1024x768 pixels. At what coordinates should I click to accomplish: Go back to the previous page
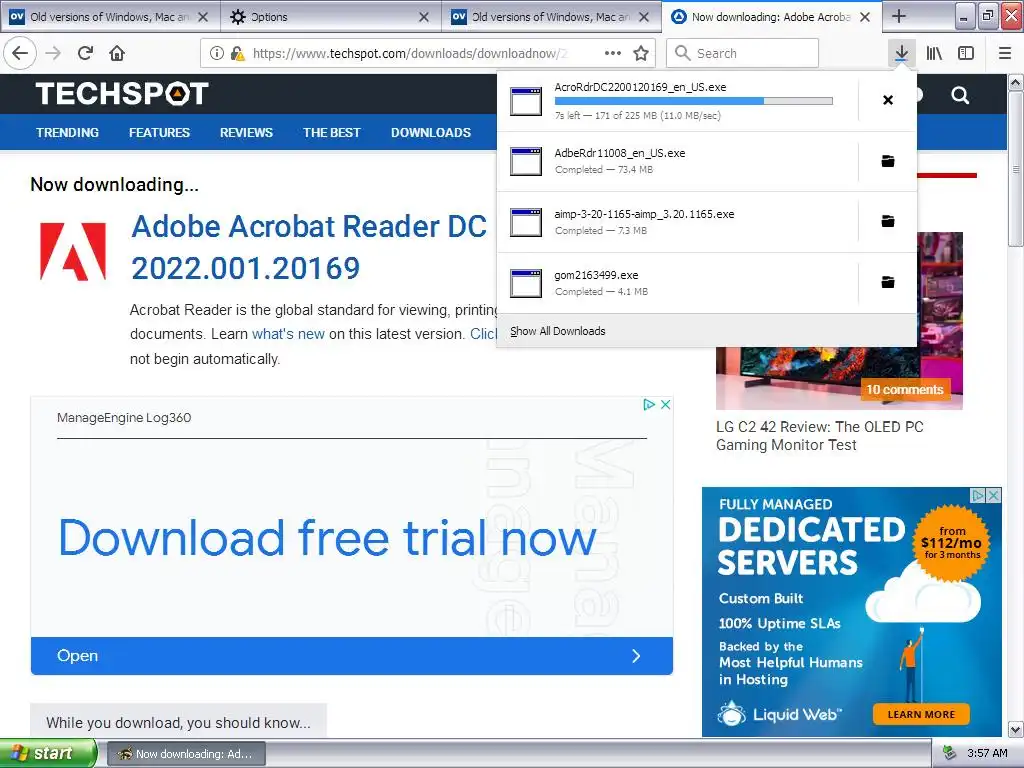[x=20, y=53]
